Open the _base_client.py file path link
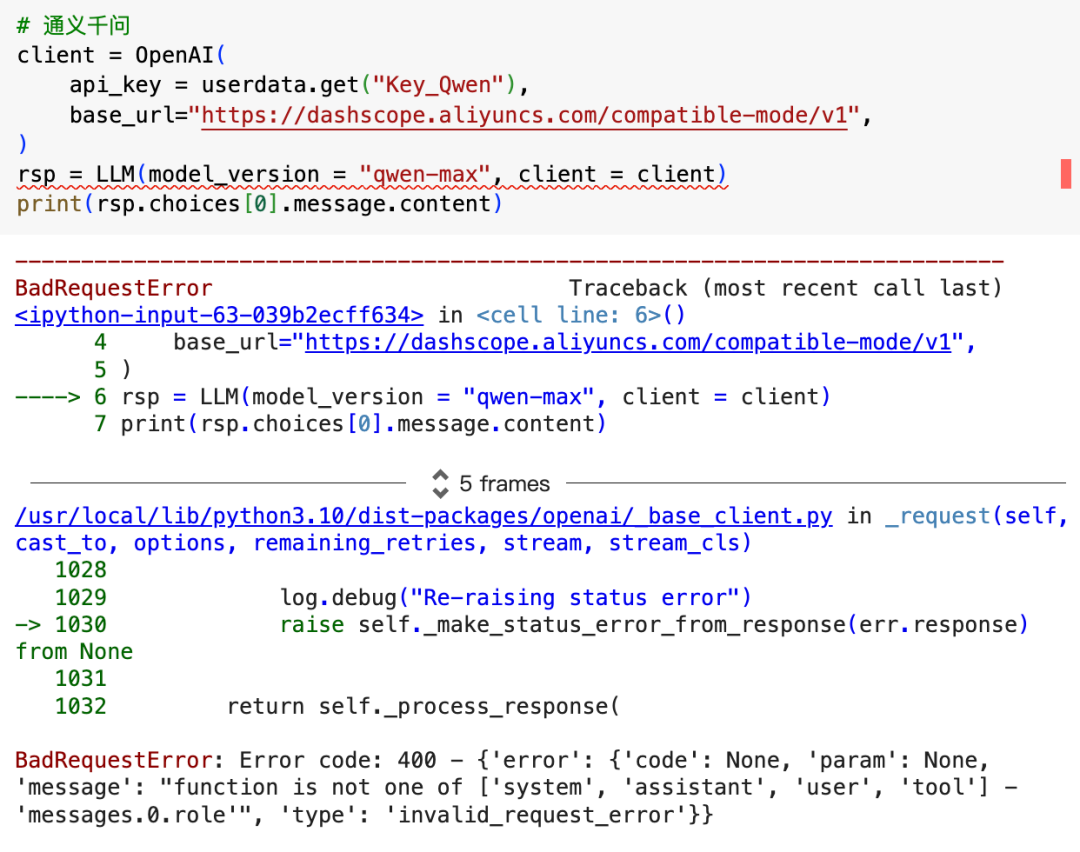The width and height of the screenshot is (1080, 852). coord(423,516)
